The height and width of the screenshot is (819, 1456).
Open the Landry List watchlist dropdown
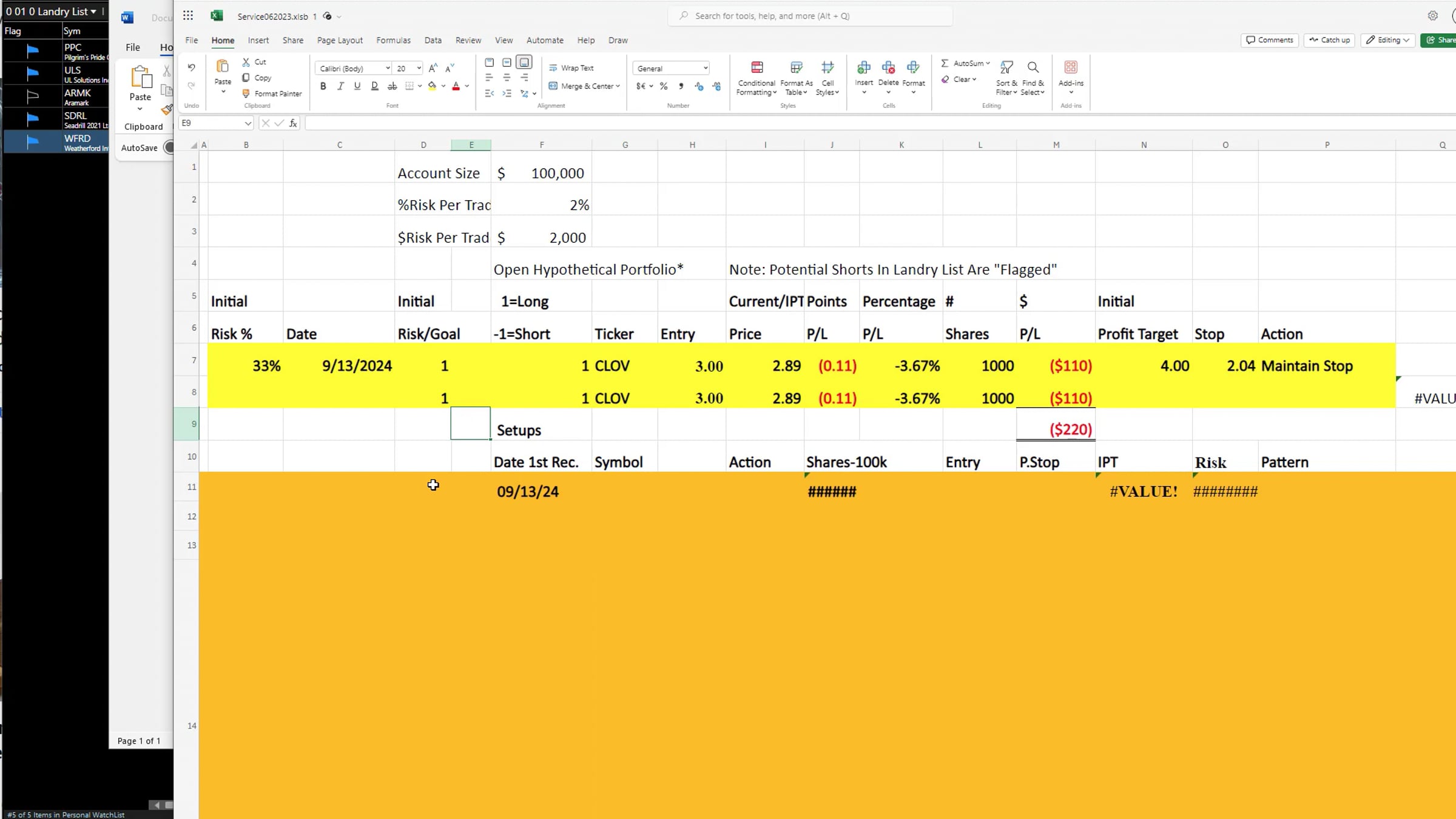(93, 12)
